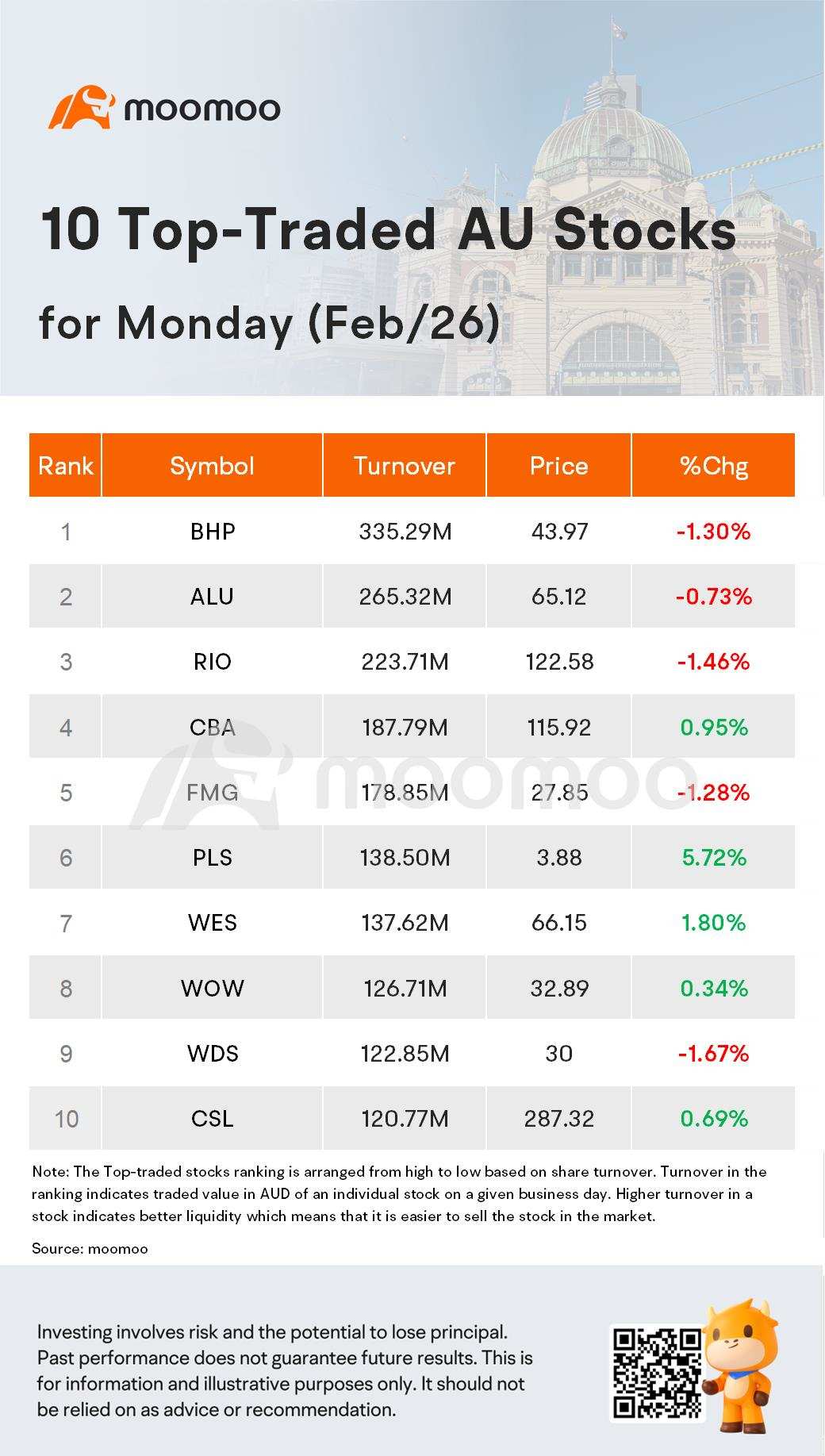Select the RIO symbol cell
The width and height of the screenshot is (825, 1456).
click(212, 662)
